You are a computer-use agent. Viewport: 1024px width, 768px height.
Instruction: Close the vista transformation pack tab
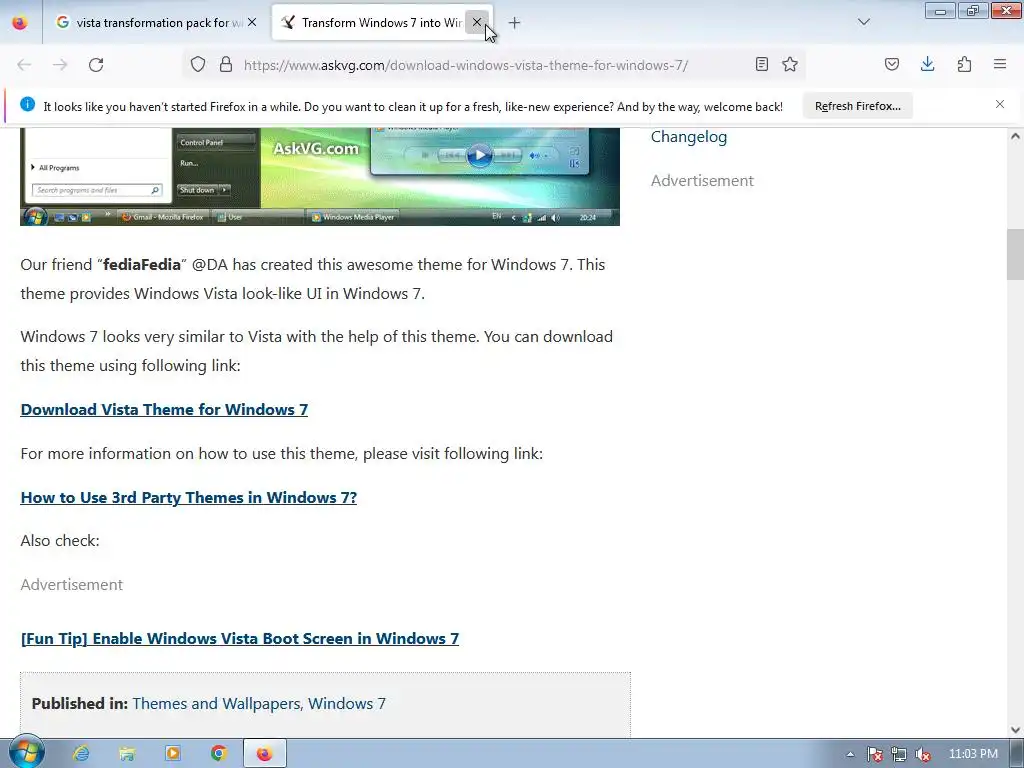(252, 23)
